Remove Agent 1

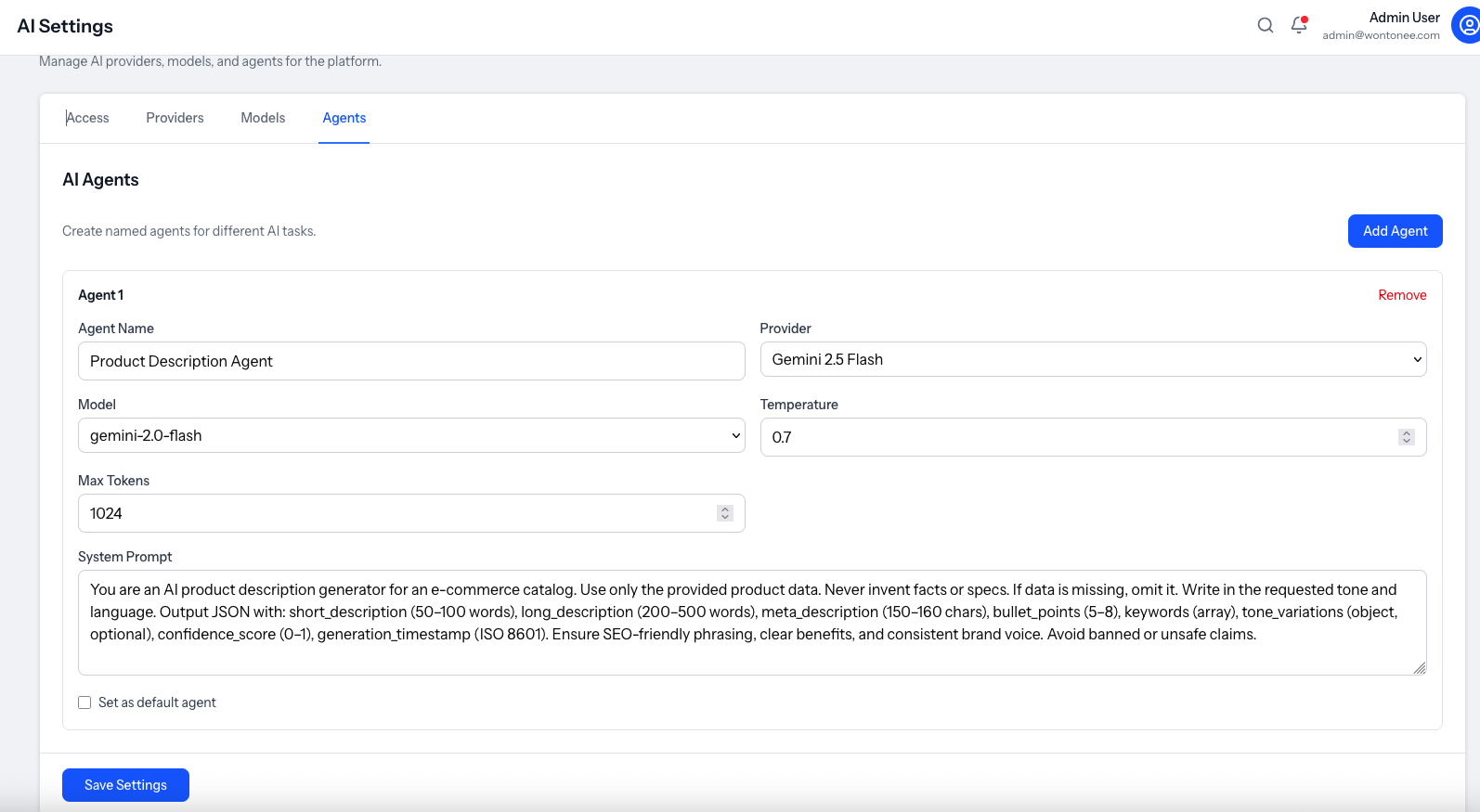pos(1402,295)
